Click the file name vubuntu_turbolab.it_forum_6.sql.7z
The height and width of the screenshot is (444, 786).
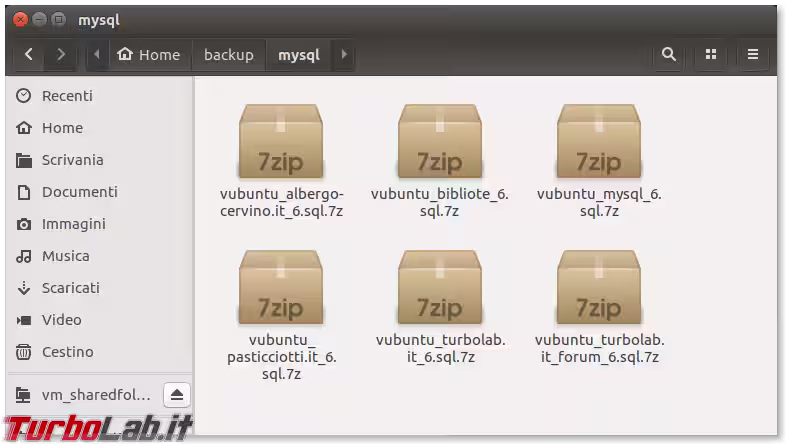pyautogui.click(x=600, y=348)
